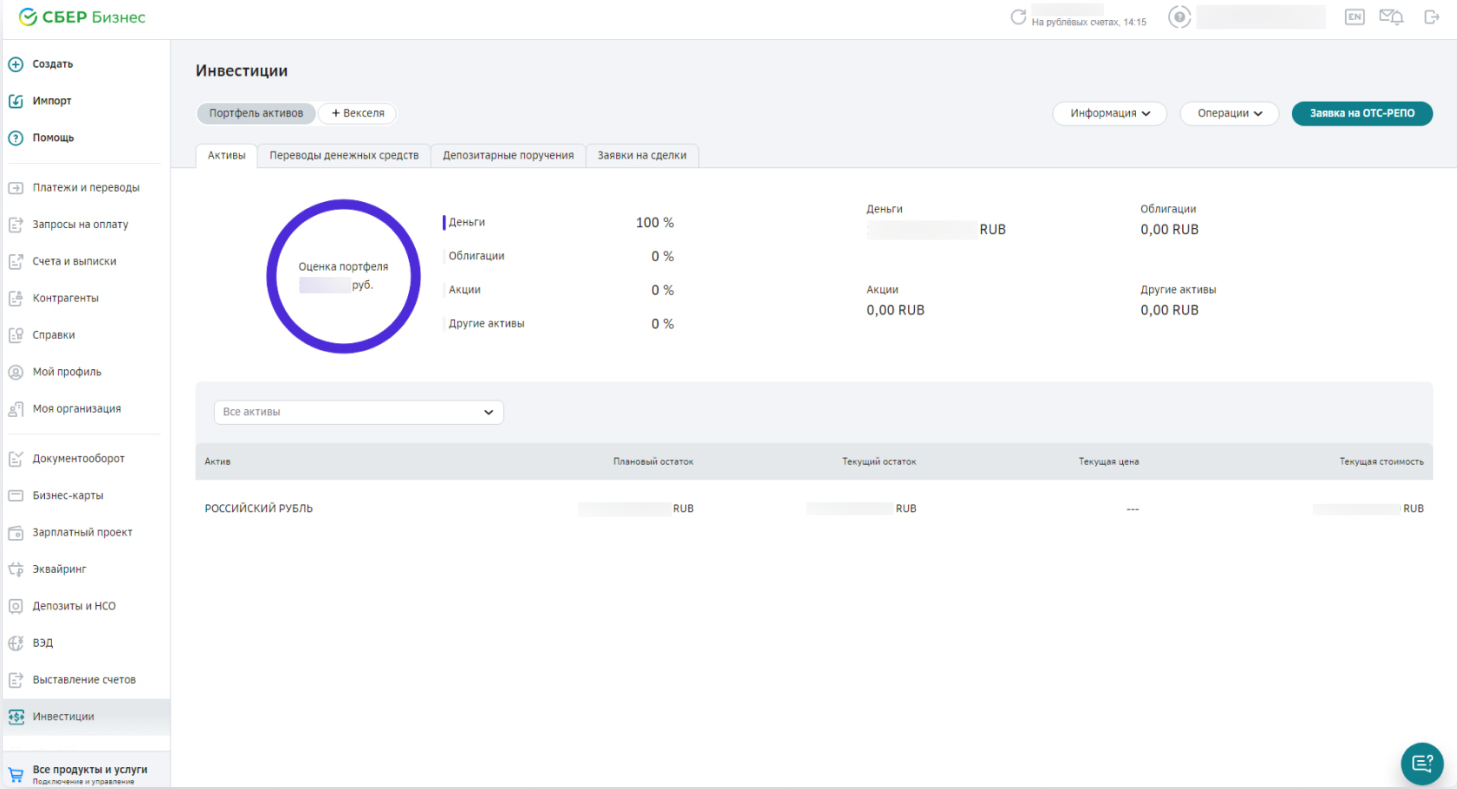The height and width of the screenshot is (789, 1457).
Task: Click the Создать plus icon
Action: [16, 64]
